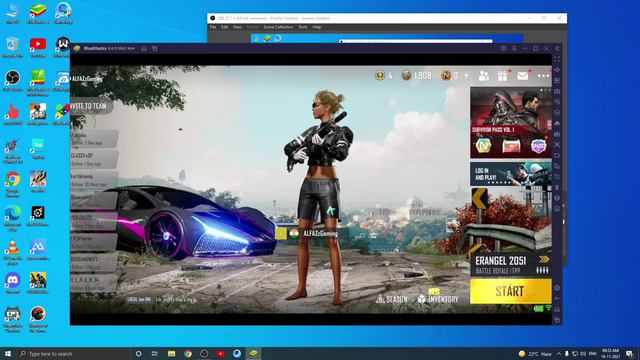Select the Erangel 2051 map mode selector
Viewport: 640px width, 360px height.
point(510,265)
